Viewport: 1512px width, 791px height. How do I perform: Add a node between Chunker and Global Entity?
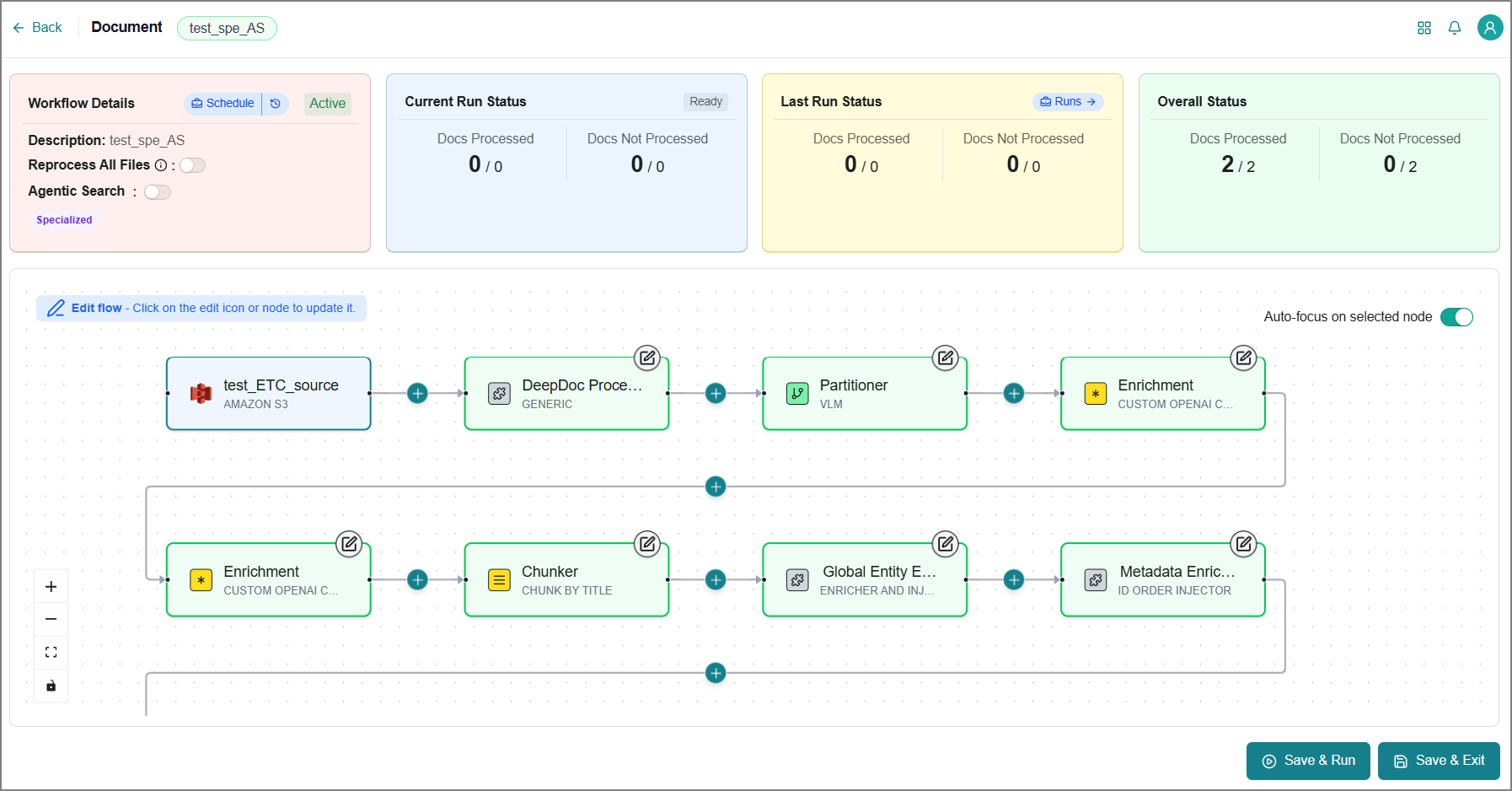pyautogui.click(x=716, y=579)
